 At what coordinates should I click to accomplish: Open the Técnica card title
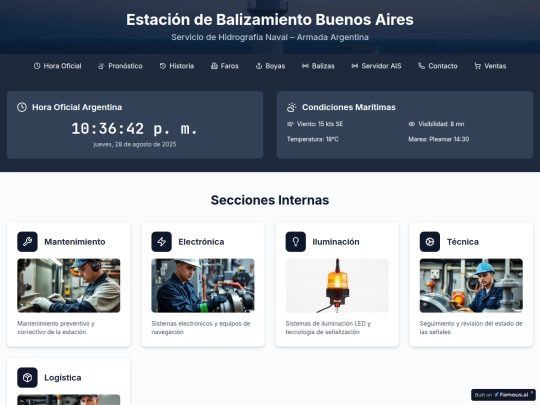pyautogui.click(x=463, y=242)
